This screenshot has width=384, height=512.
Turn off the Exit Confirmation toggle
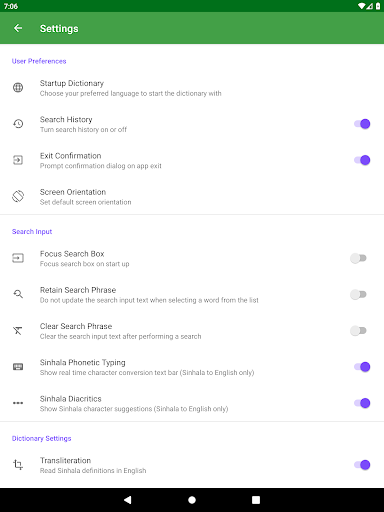click(x=362, y=160)
